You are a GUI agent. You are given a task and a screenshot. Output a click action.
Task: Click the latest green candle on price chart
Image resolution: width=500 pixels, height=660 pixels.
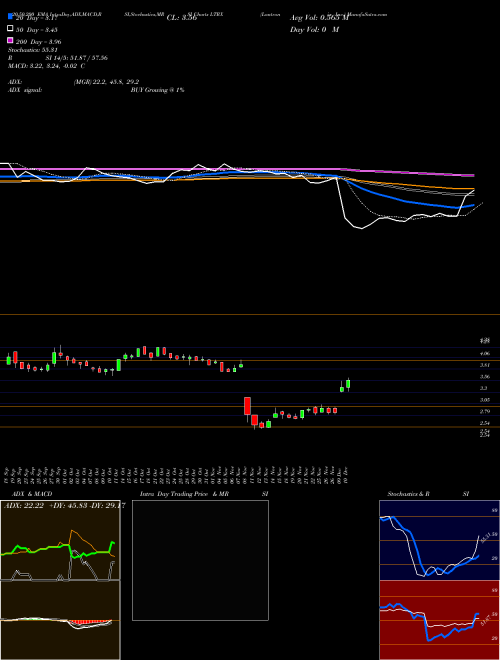tap(348, 384)
